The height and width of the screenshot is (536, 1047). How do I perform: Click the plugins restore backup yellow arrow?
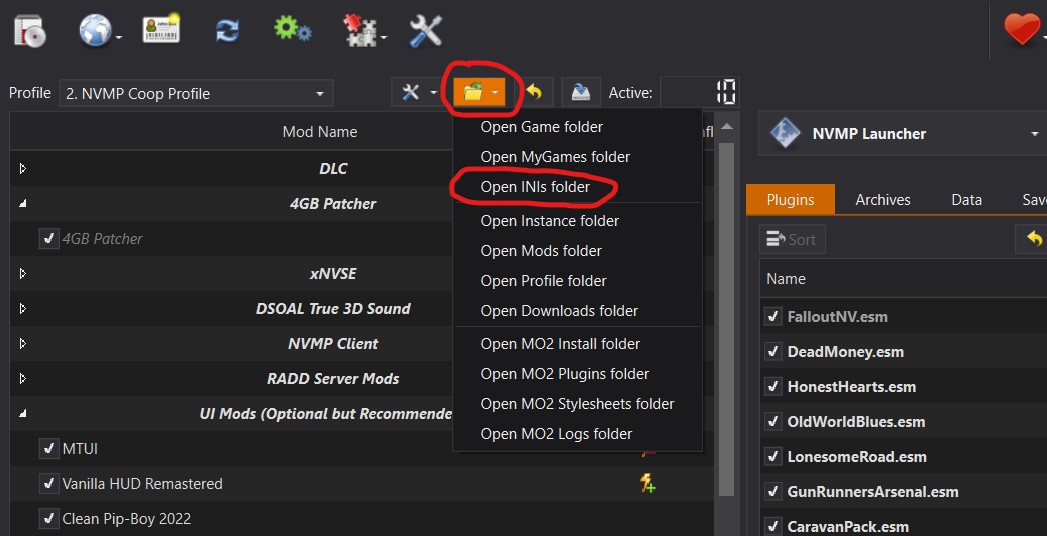pyautogui.click(x=1034, y=238)
